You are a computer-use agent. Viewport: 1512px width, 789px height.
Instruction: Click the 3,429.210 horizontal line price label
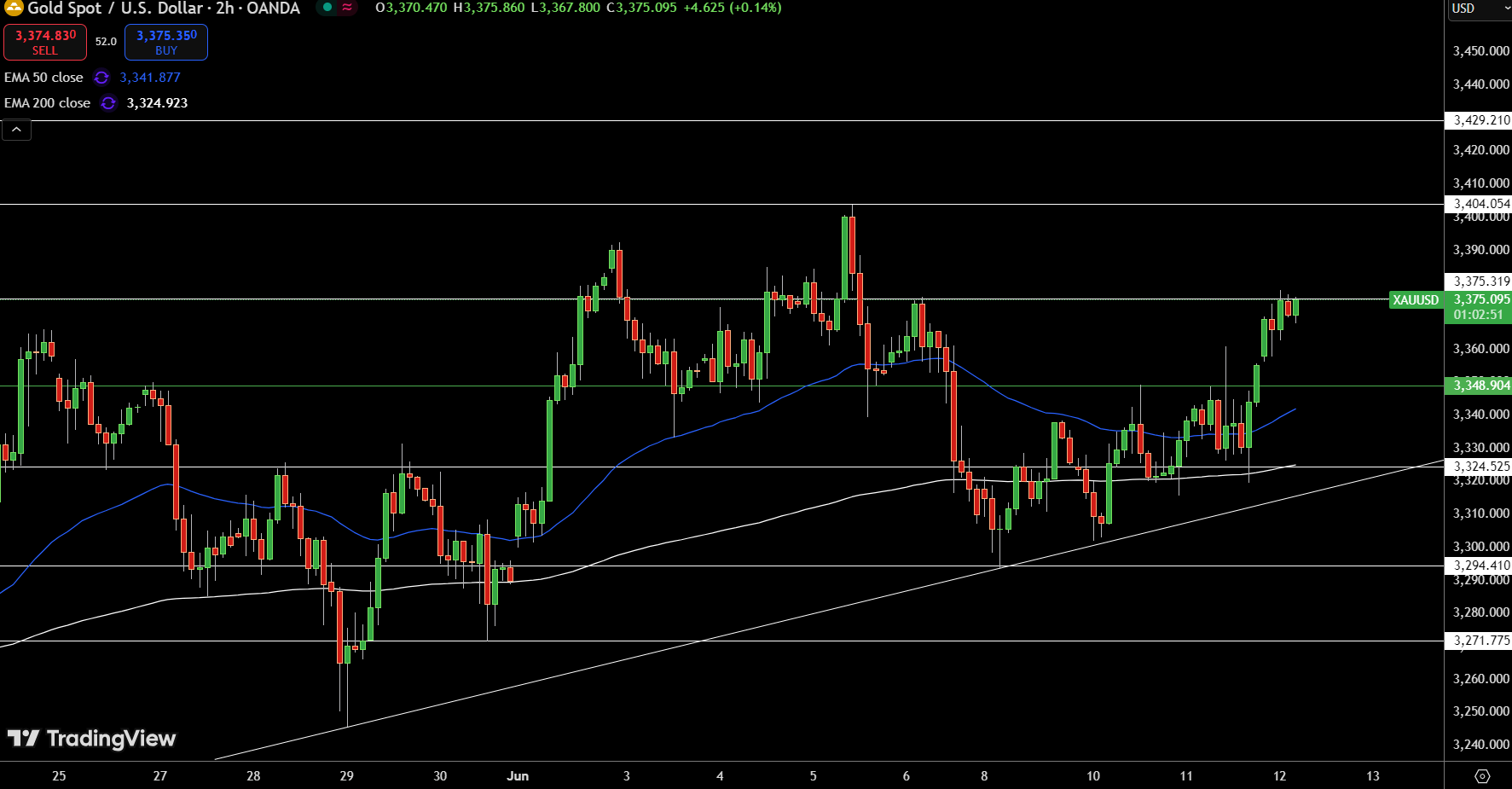pyautogui.click(x=1479, y=120)
